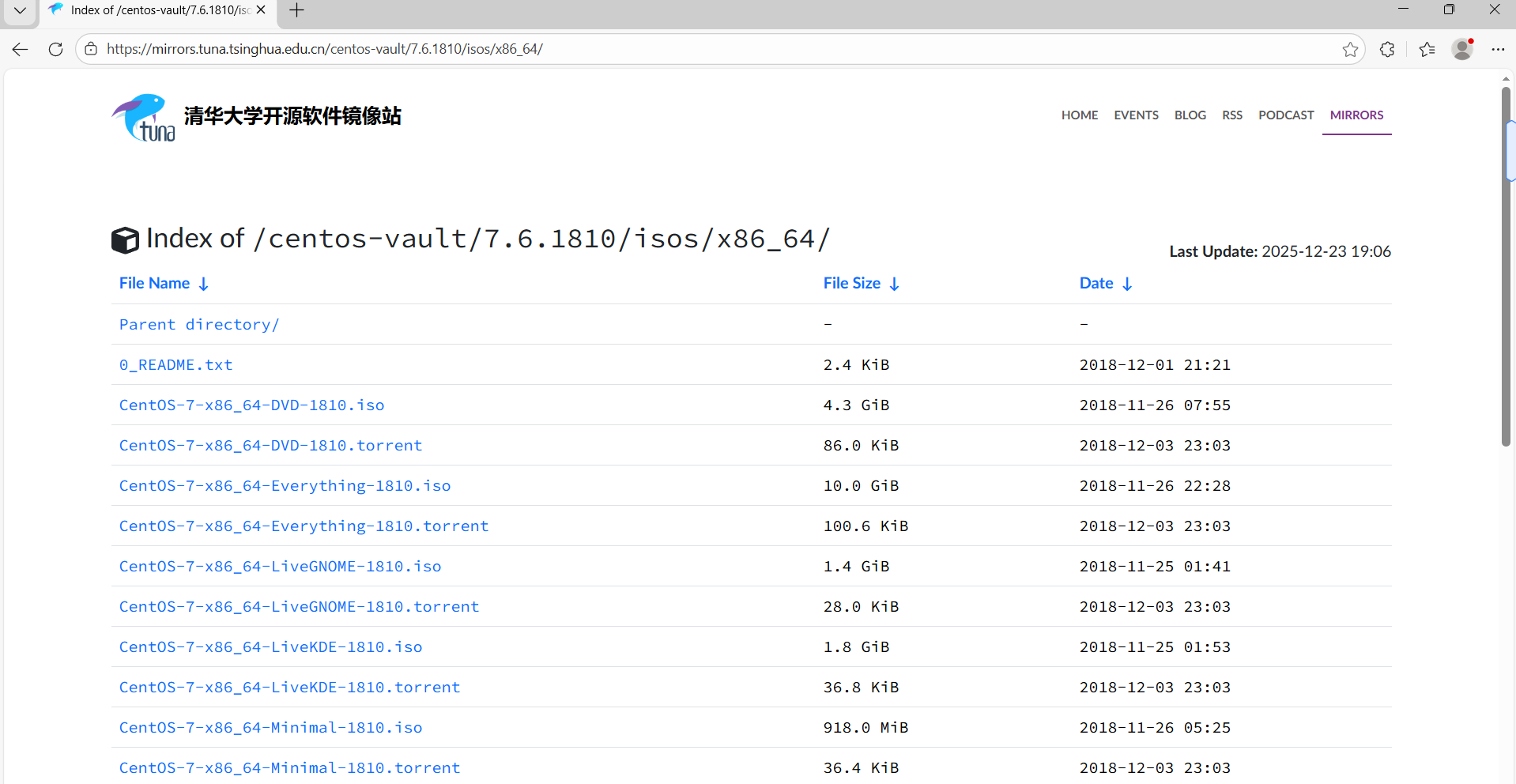Open the CentOS-7-x86_64-DVD-1810.iso link
Viewport: 1516px width, 784px height.
(x=251, y=405)
